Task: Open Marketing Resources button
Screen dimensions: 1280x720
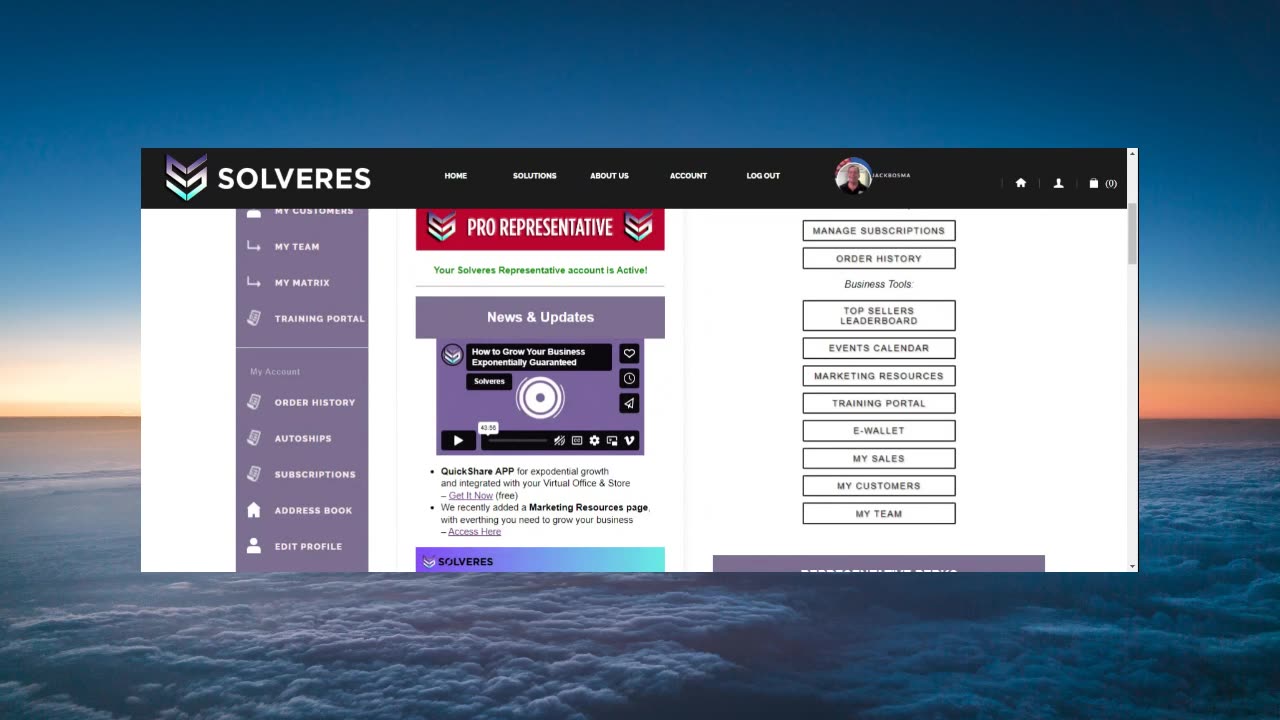Action: [879, 376]
